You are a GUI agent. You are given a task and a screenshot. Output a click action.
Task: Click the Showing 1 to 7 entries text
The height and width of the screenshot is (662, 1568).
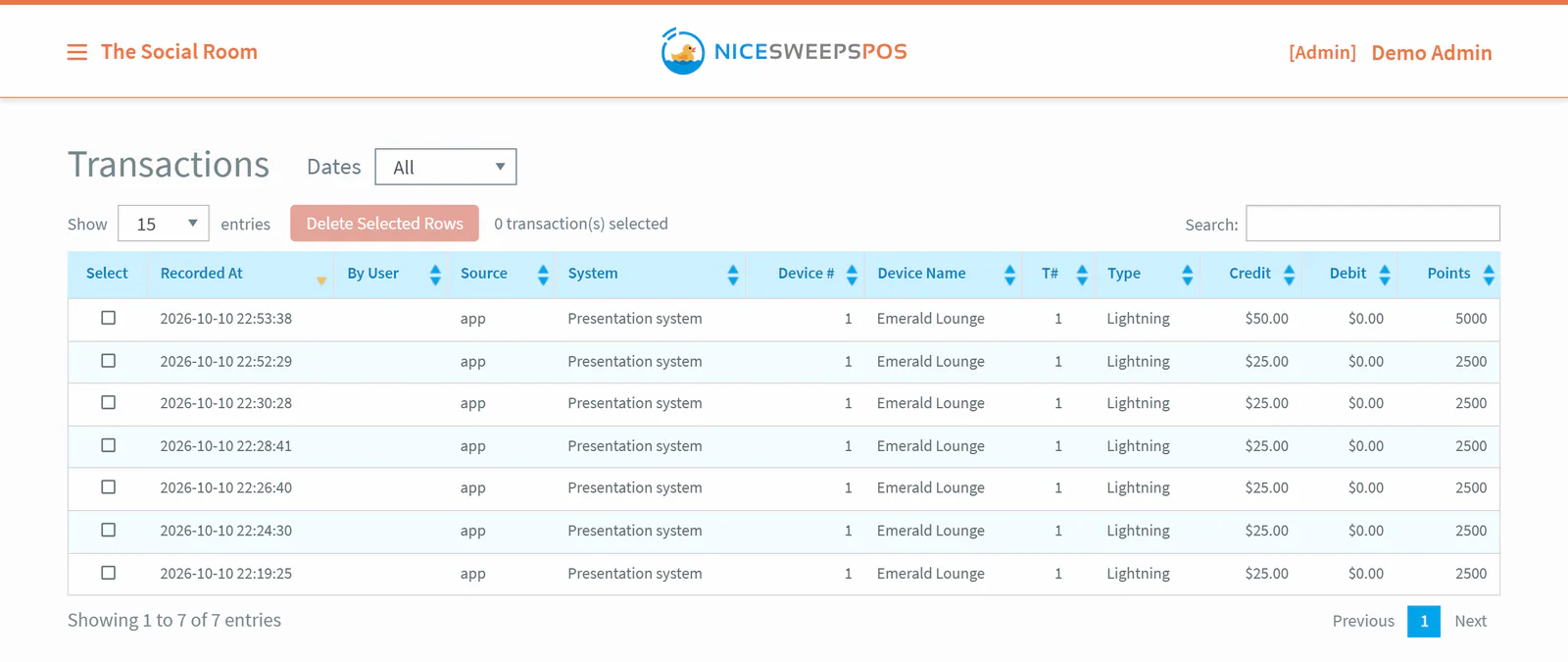point(174,620)
